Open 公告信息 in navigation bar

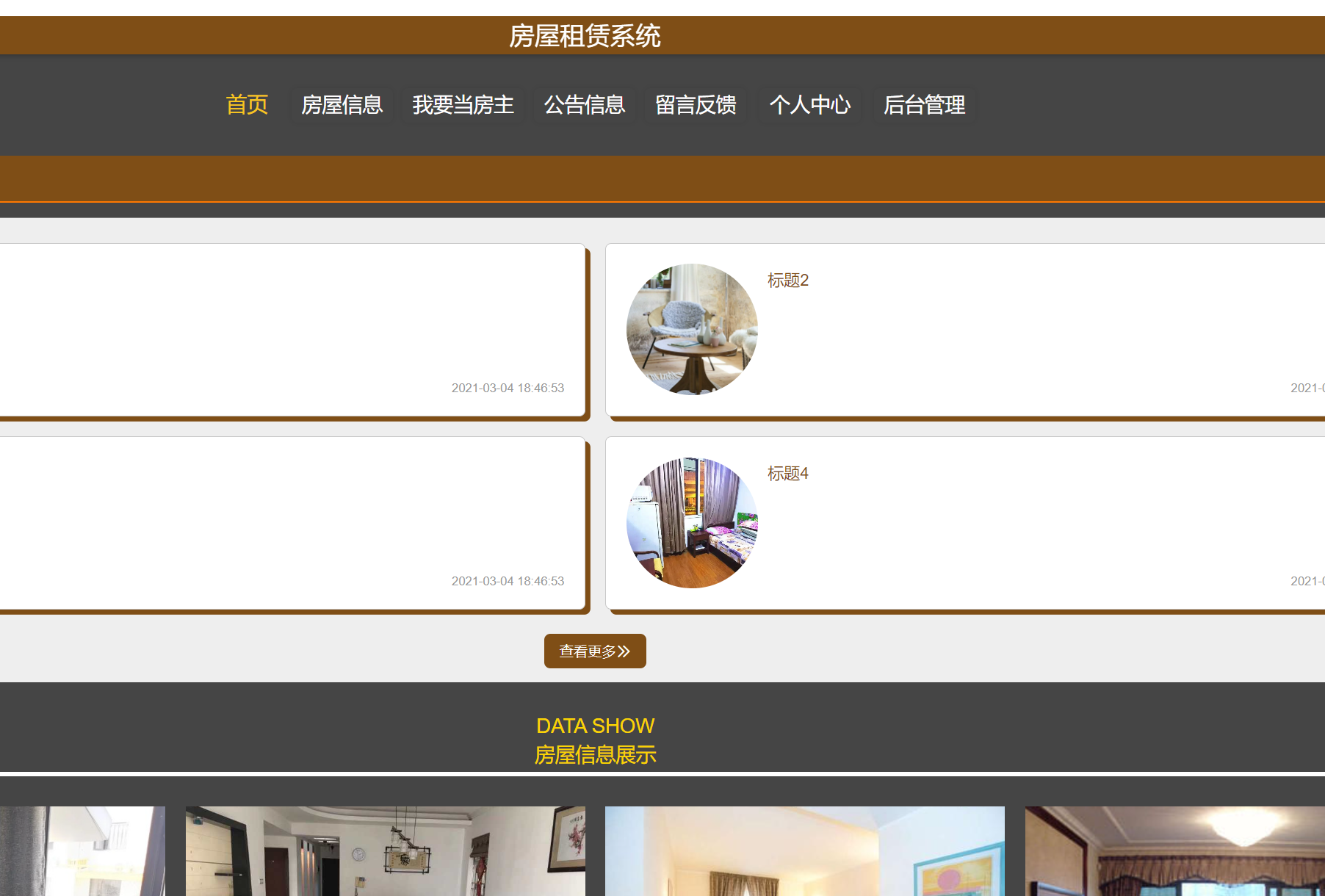pos(585,105)
